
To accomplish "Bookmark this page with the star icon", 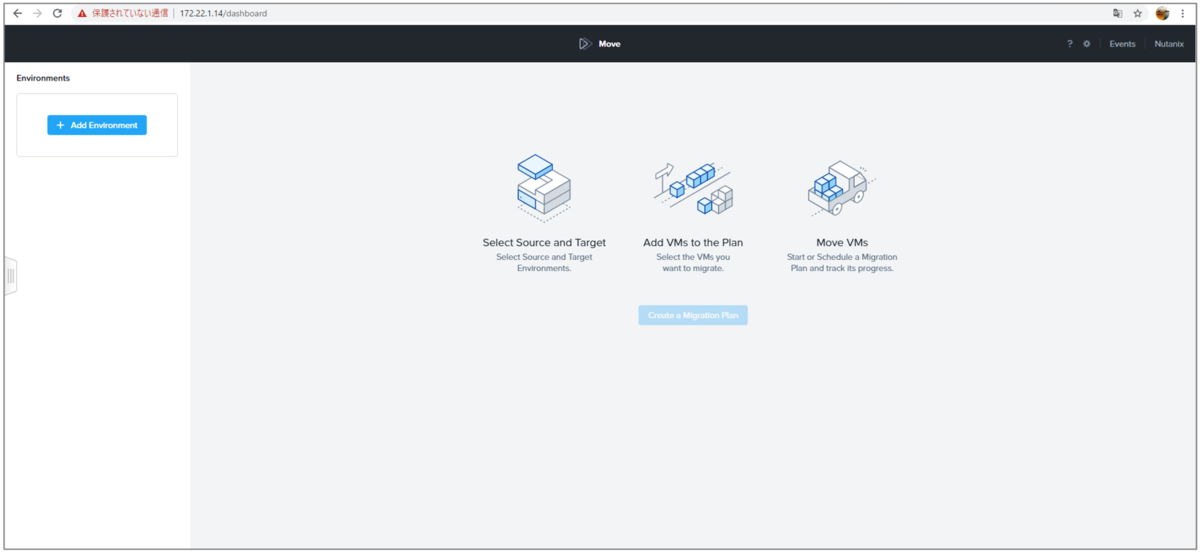I will 1138,14.
